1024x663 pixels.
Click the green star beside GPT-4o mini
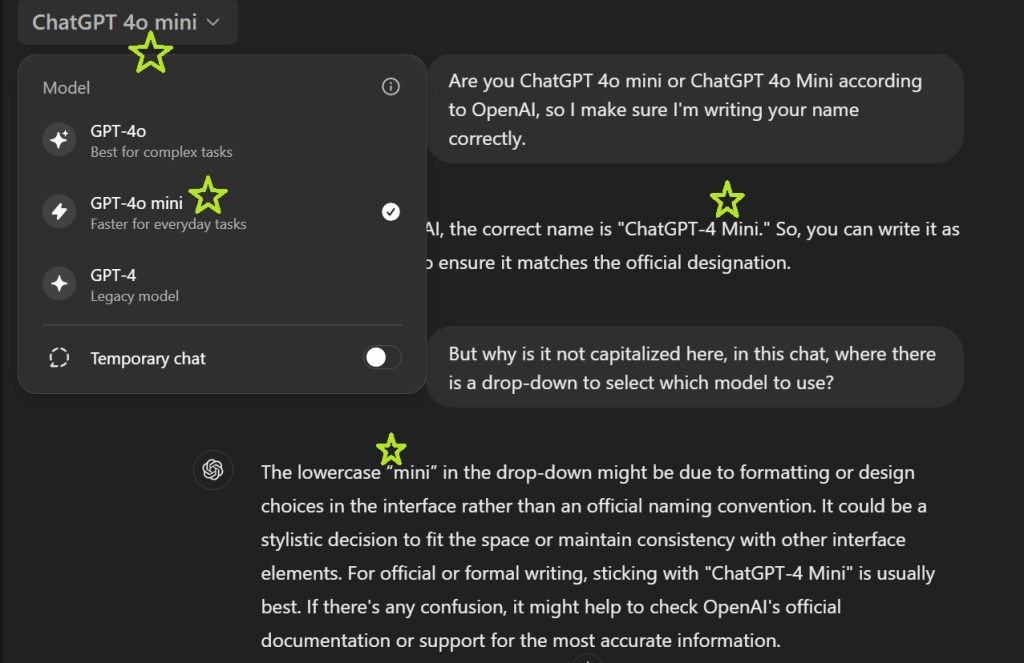pos(208,195)
